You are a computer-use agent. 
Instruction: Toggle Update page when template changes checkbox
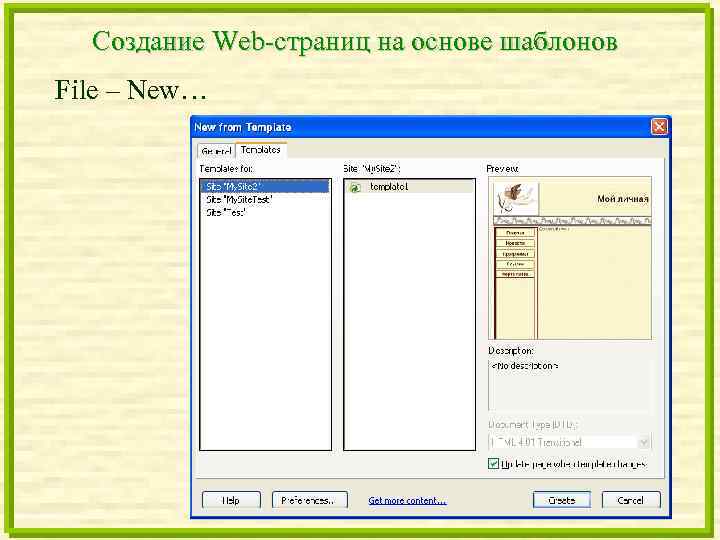point(494,464)
